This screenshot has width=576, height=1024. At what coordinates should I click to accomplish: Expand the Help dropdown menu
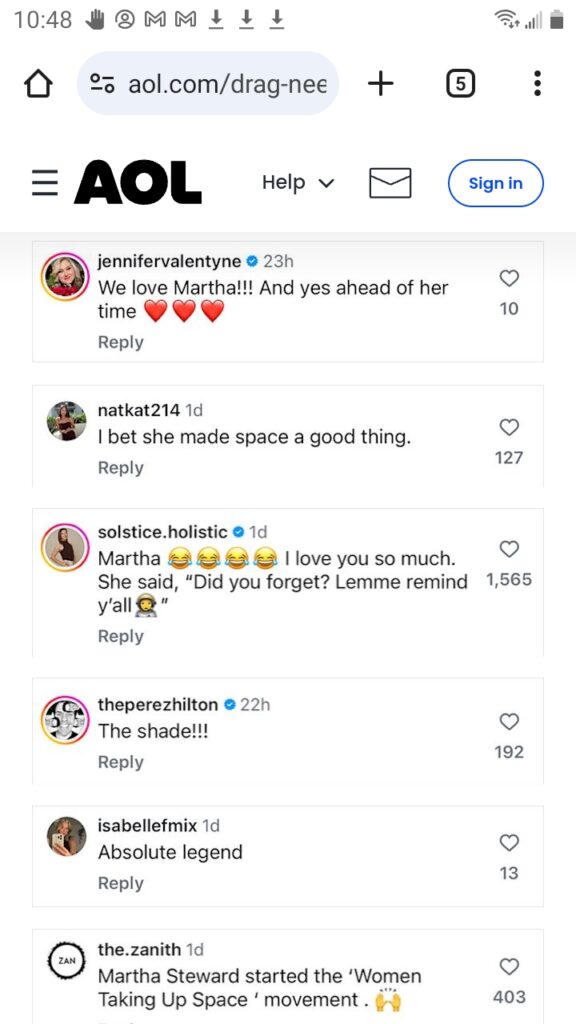point(298,183)
